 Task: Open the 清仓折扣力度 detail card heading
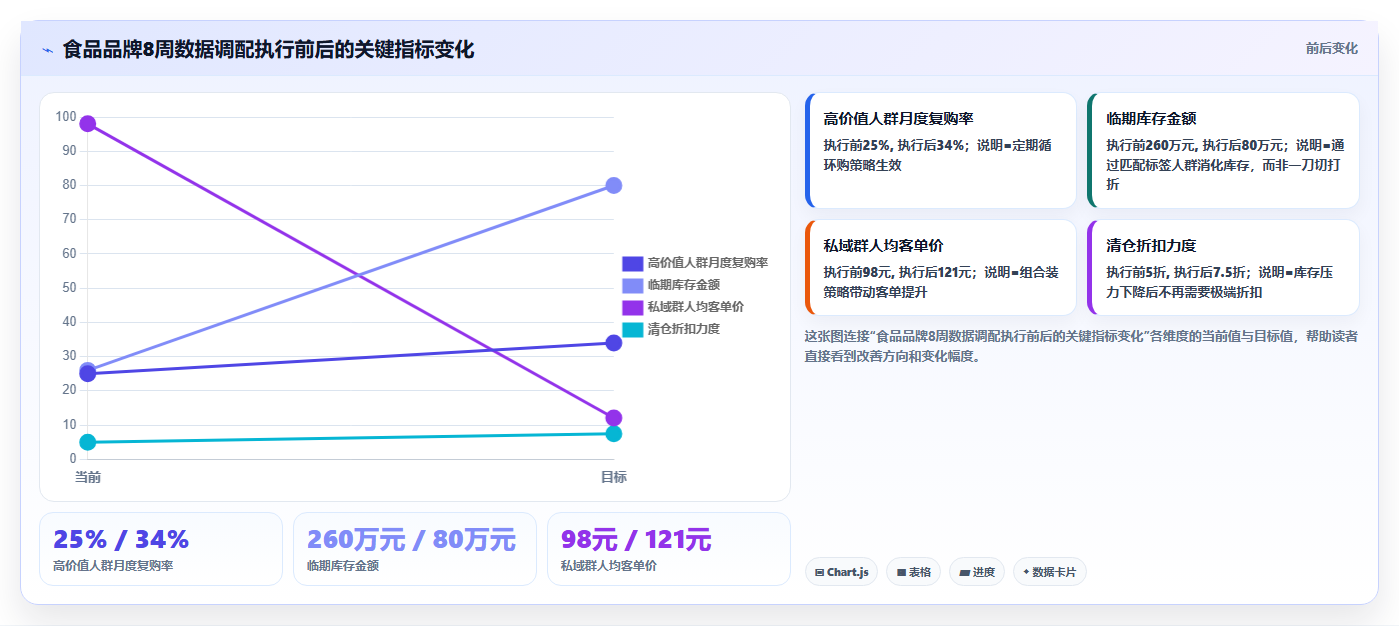pos(1151,246)
